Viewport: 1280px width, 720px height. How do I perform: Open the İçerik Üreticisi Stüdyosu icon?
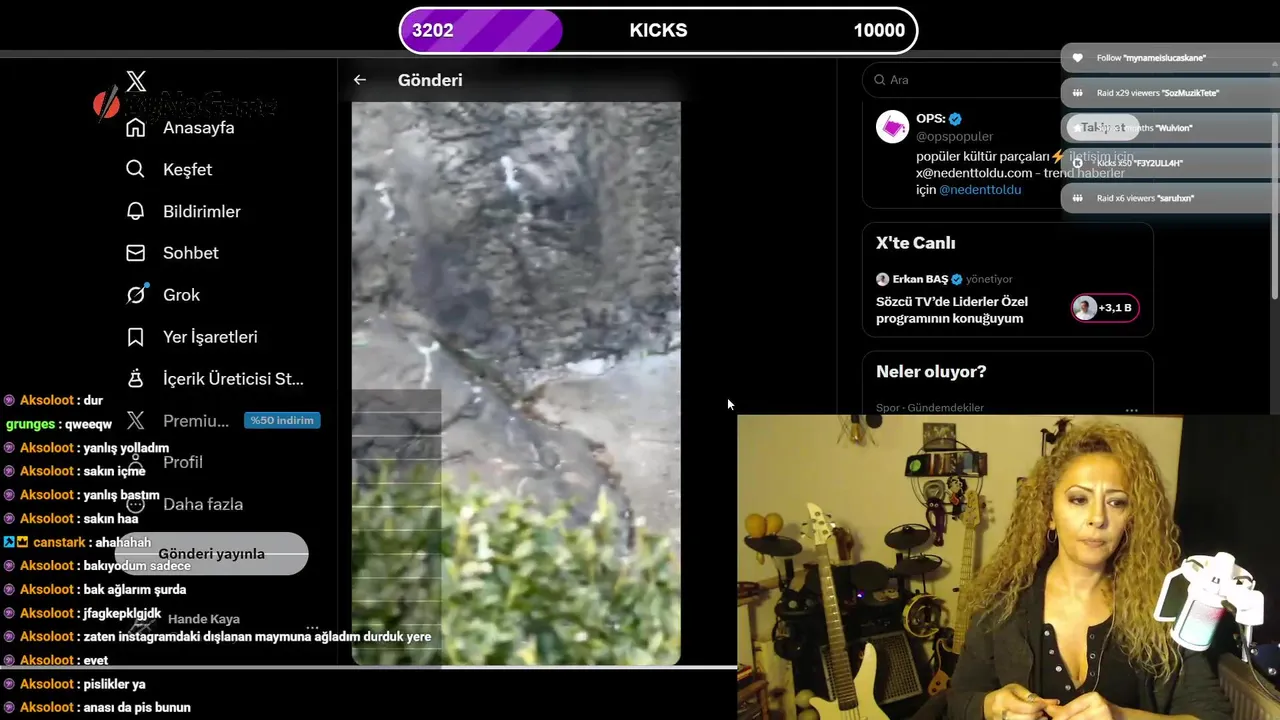136,379
